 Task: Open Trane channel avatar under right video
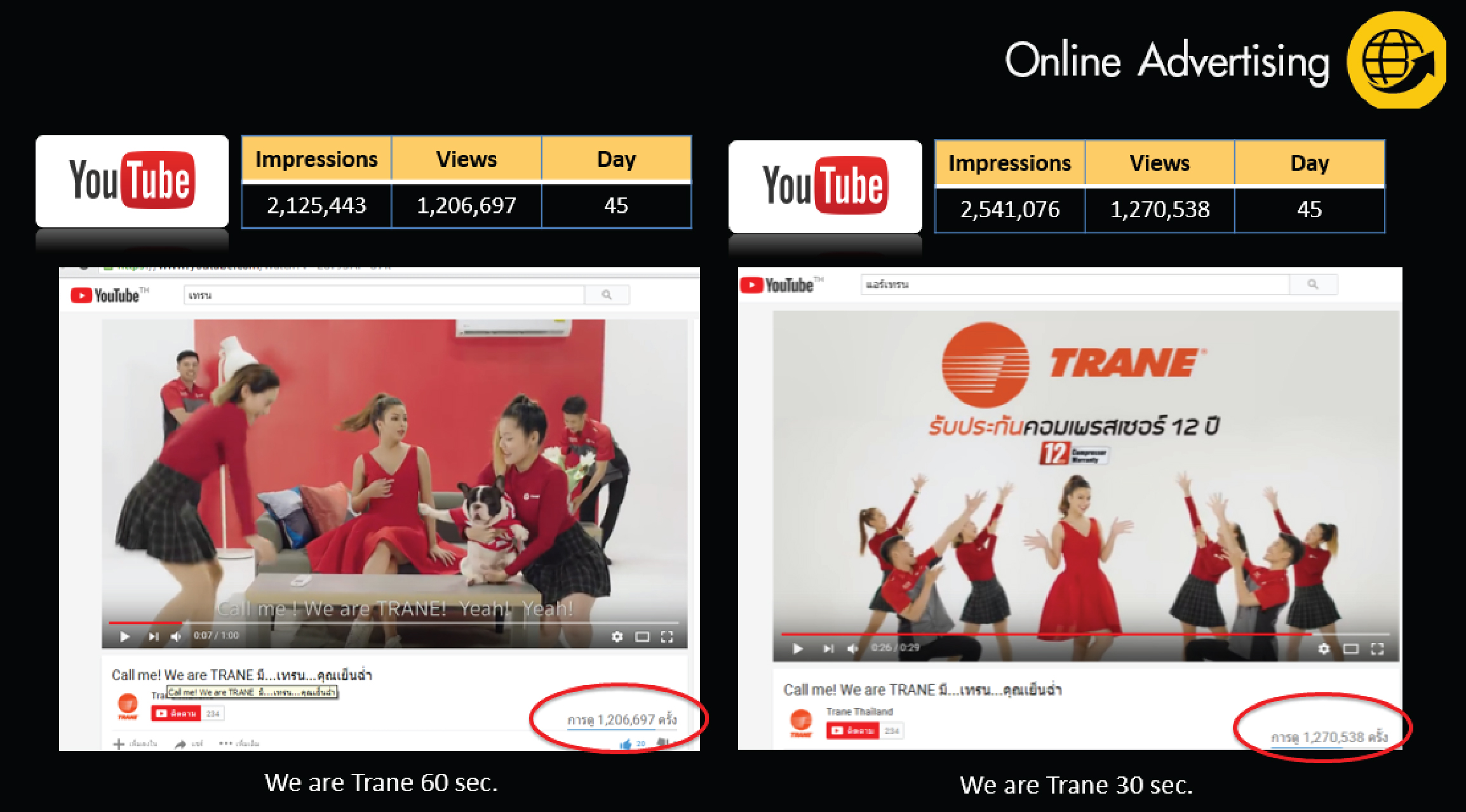pos(801,723)
